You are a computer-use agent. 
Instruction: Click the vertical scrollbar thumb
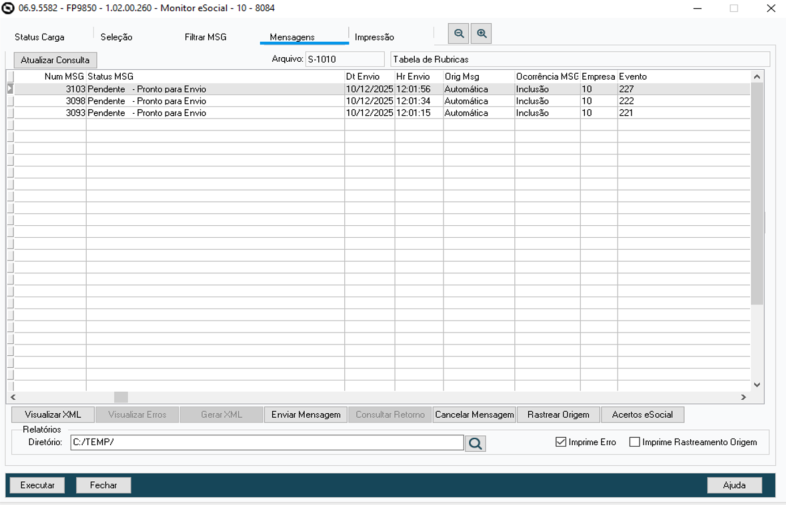coord(757,194)
